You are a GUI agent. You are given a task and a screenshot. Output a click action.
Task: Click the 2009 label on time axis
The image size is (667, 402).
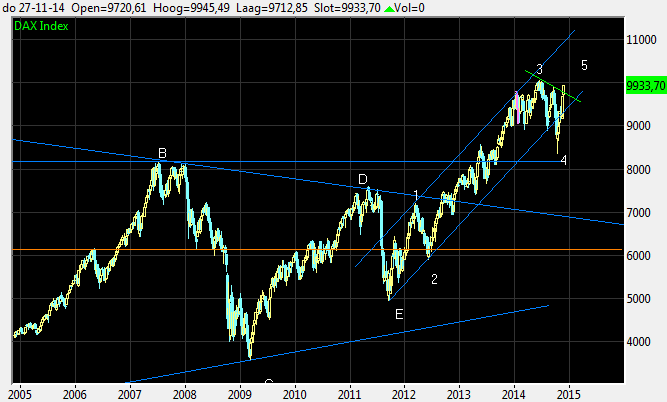click(x=239, y=393)
